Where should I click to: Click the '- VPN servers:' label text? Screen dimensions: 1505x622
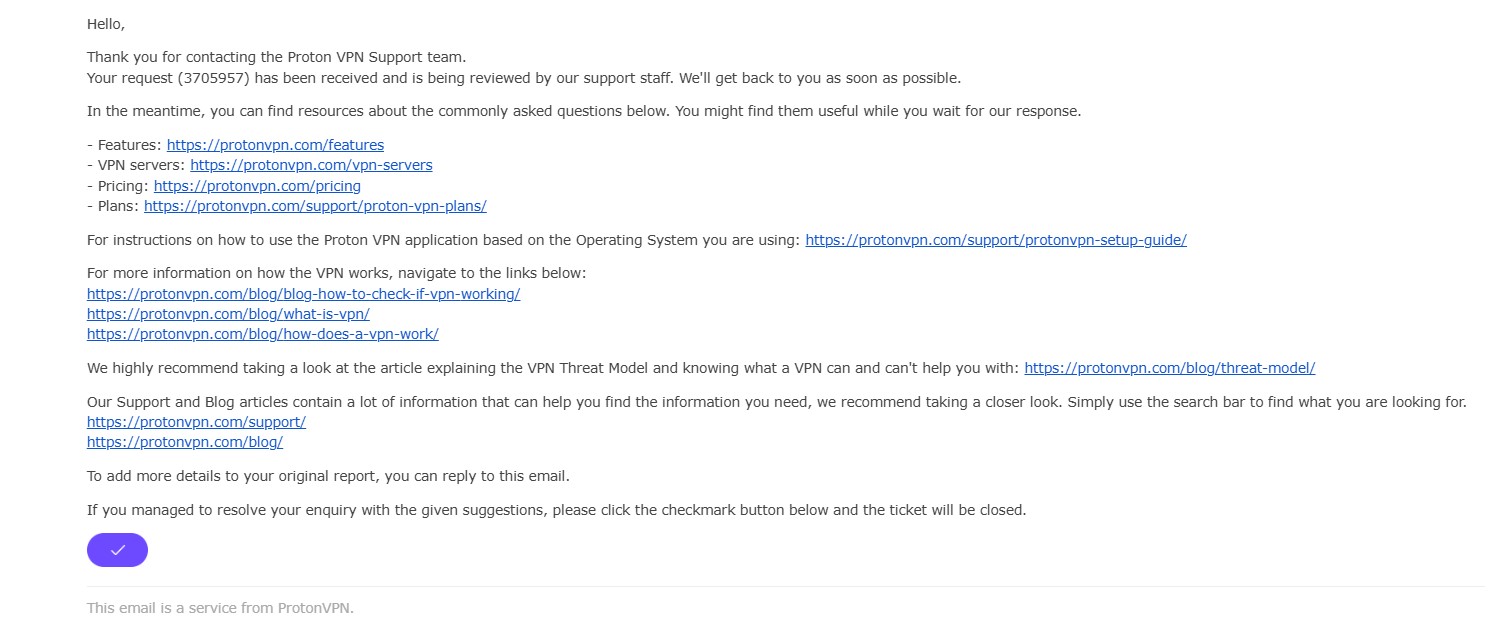137,165
